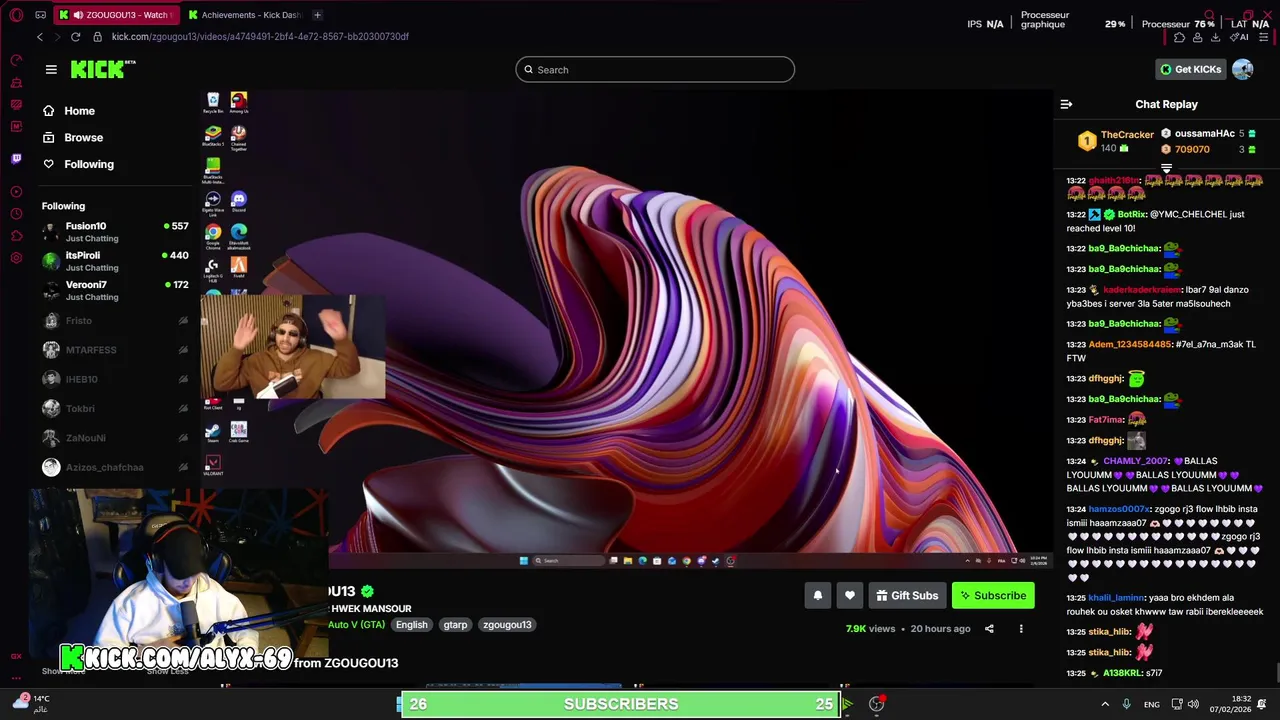Click the browser address bar URL

(x=260, y=36)
